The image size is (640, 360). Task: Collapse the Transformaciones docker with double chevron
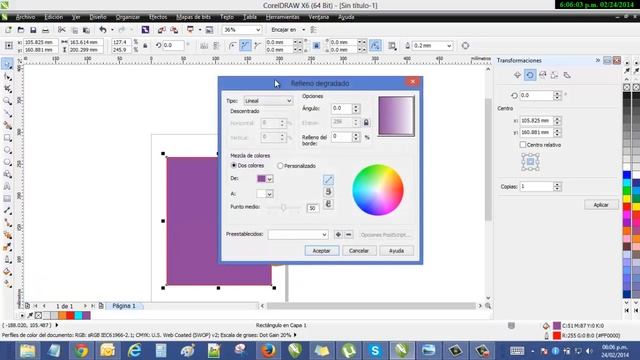coord(598,60)
